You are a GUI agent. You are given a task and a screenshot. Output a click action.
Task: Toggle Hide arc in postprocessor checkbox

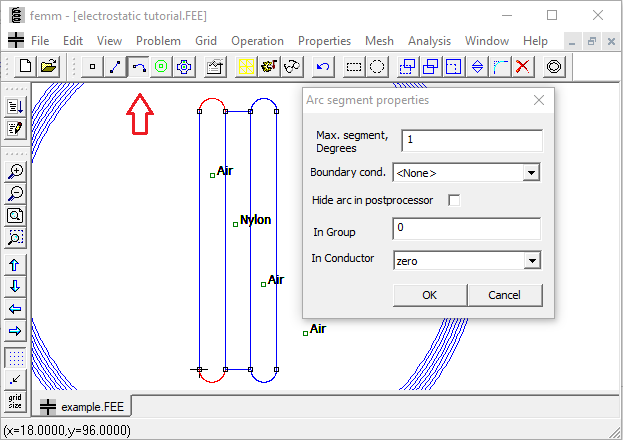point(454,200)
